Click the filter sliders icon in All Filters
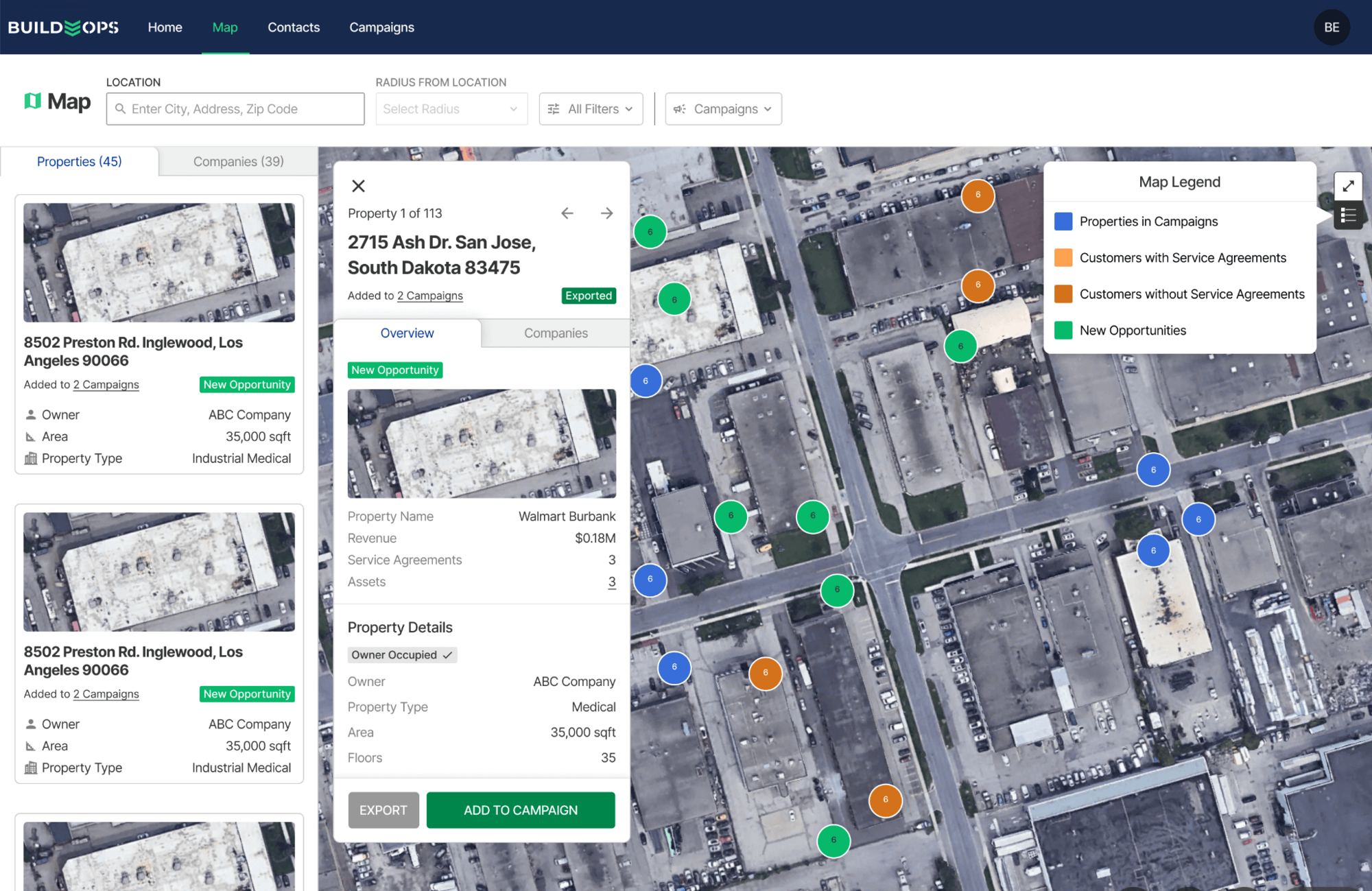 554,109
